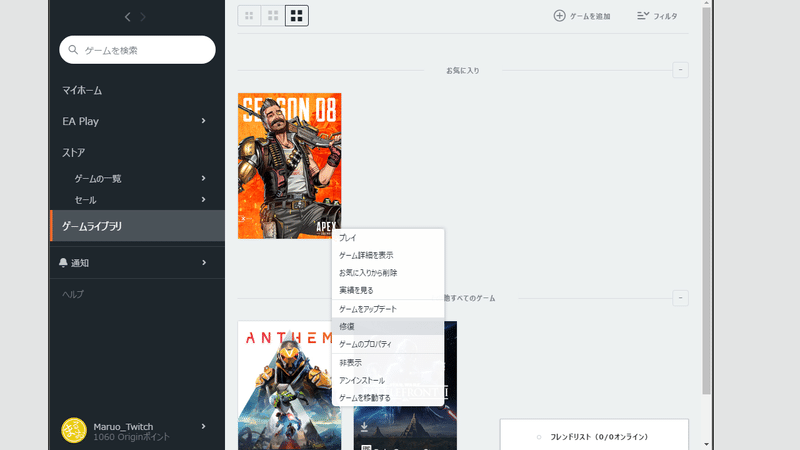Choose 実績を見る from context menu

tap(388, 290)
